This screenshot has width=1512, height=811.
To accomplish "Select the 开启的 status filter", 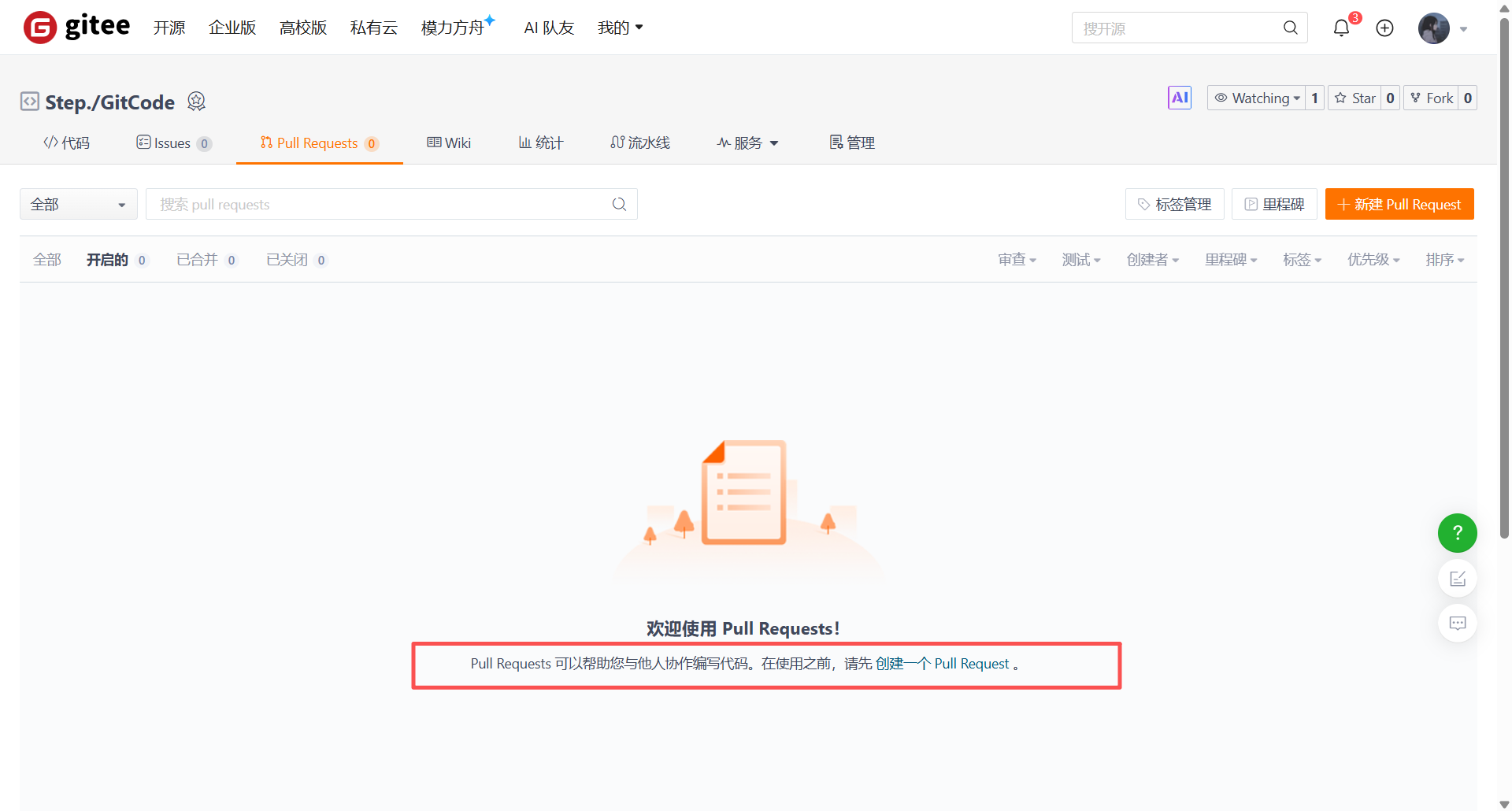I will click(x=117, y=260).
